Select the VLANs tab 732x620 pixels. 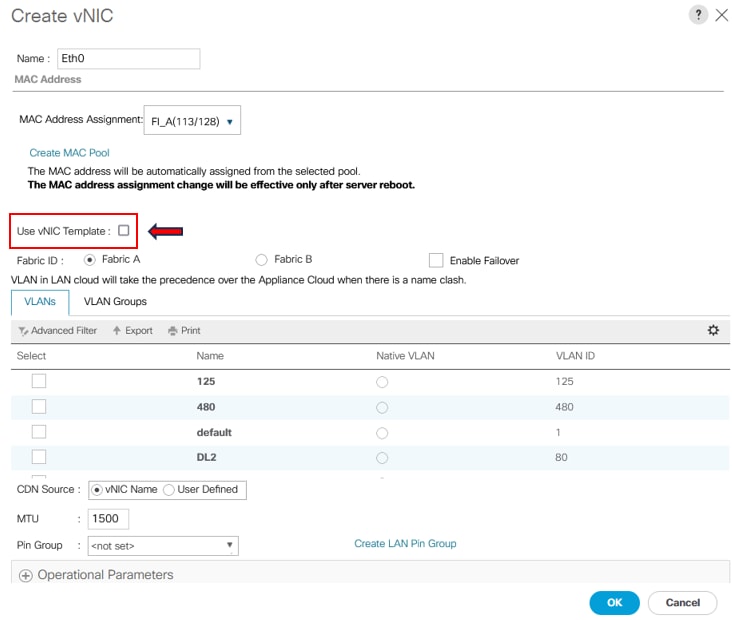tap(40, 302)
